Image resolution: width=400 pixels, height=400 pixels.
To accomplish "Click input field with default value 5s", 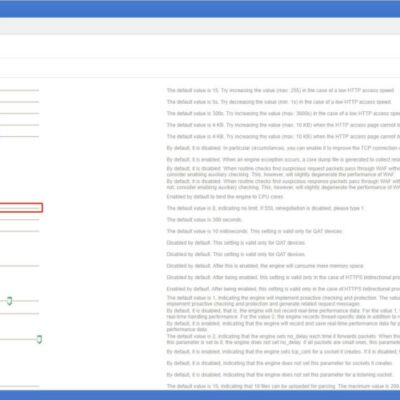I will [x=19, y=102].
